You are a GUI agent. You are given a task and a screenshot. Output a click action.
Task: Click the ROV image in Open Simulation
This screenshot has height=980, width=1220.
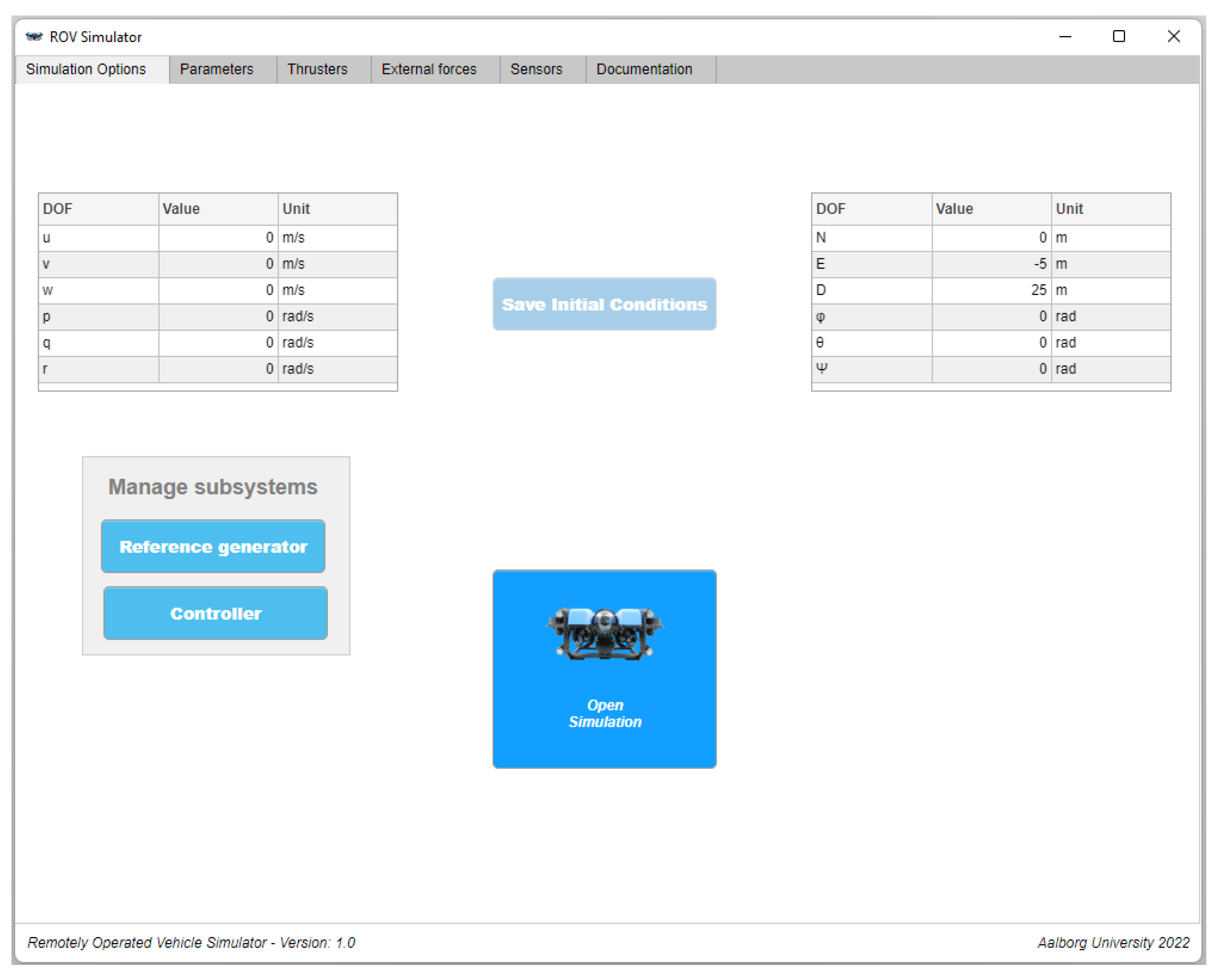(x=604, y=633)
